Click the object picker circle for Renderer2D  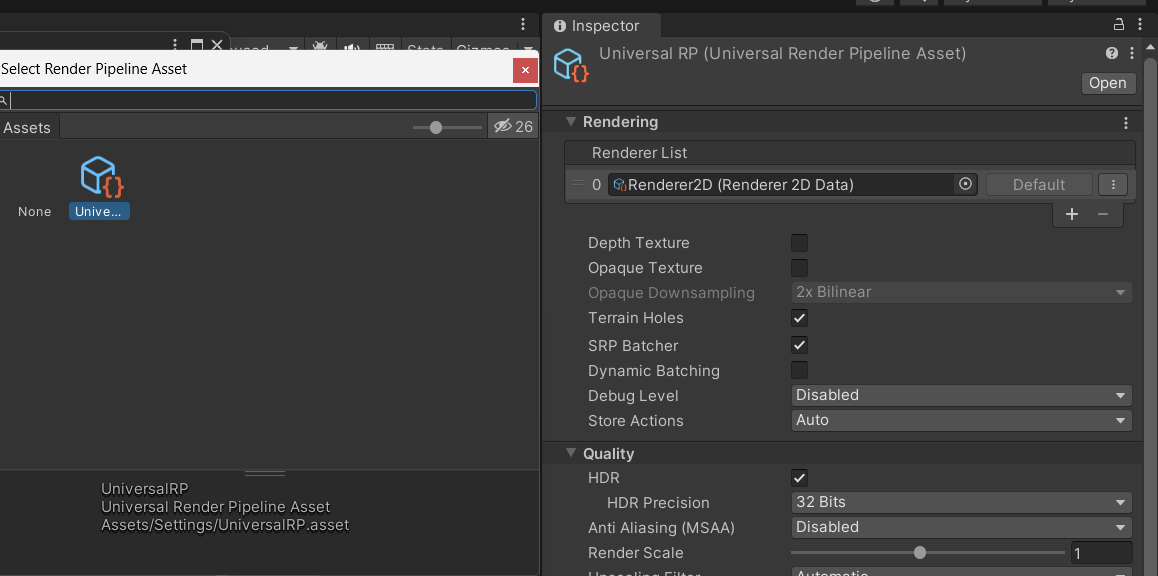click(965, 184)
